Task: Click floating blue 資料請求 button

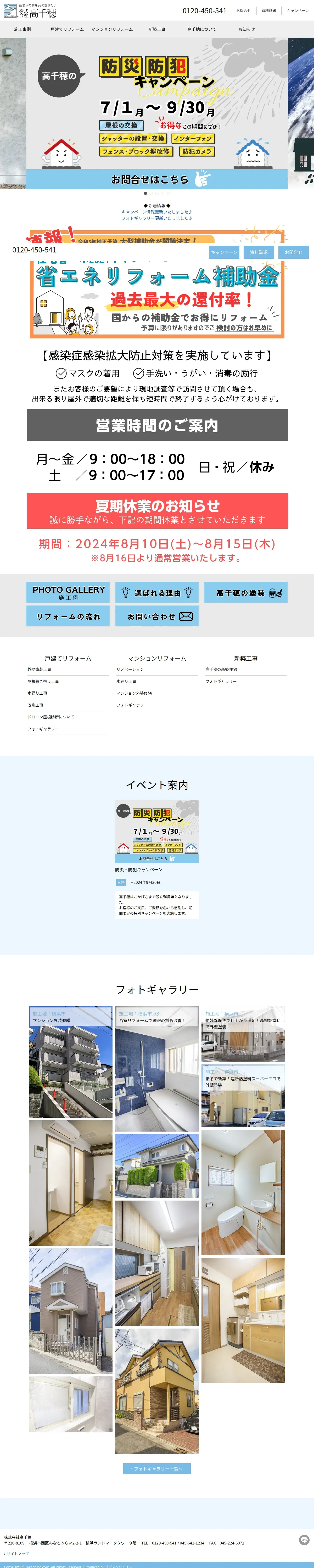Action: 259,252
